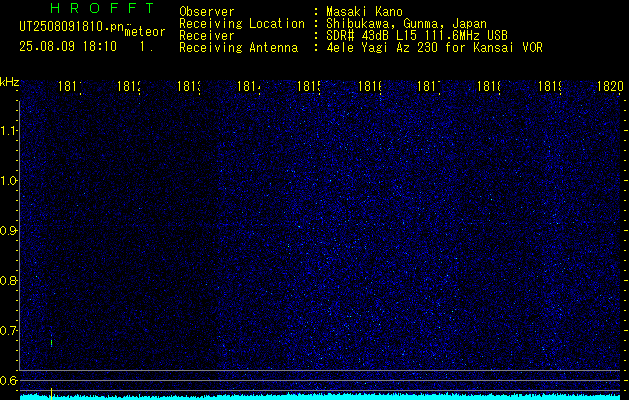Click the 1811 time axis marker
The image size is (629, 400).
pyautogui.click(x=70, y=86)
